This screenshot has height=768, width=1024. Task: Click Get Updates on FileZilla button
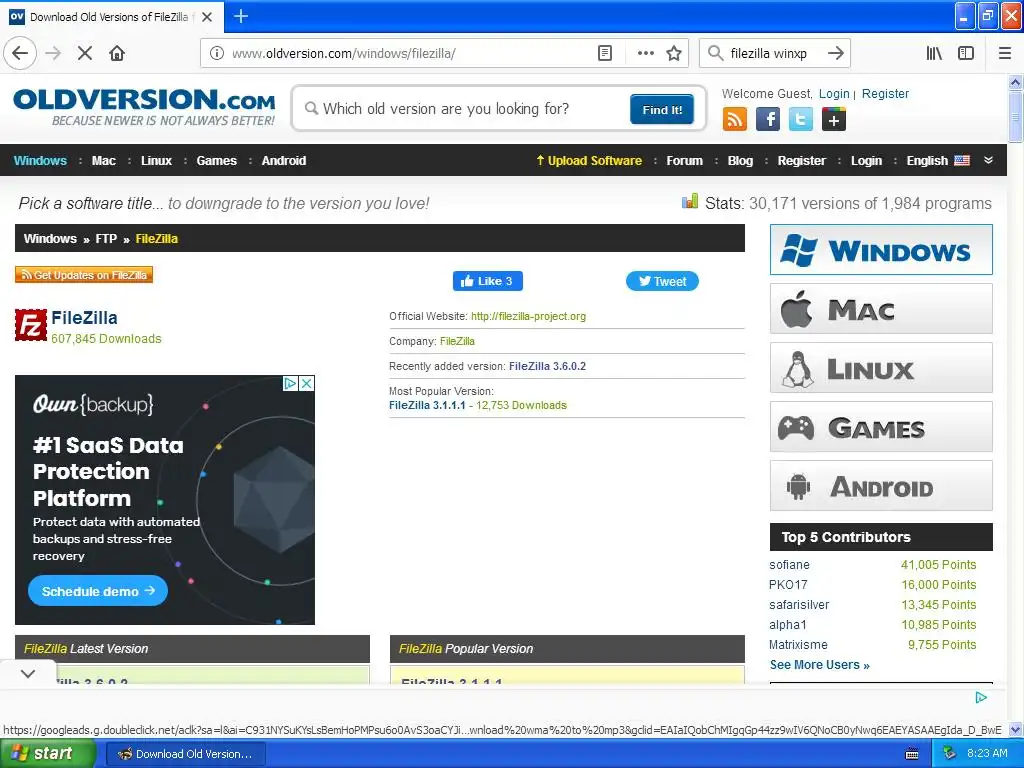84,275
